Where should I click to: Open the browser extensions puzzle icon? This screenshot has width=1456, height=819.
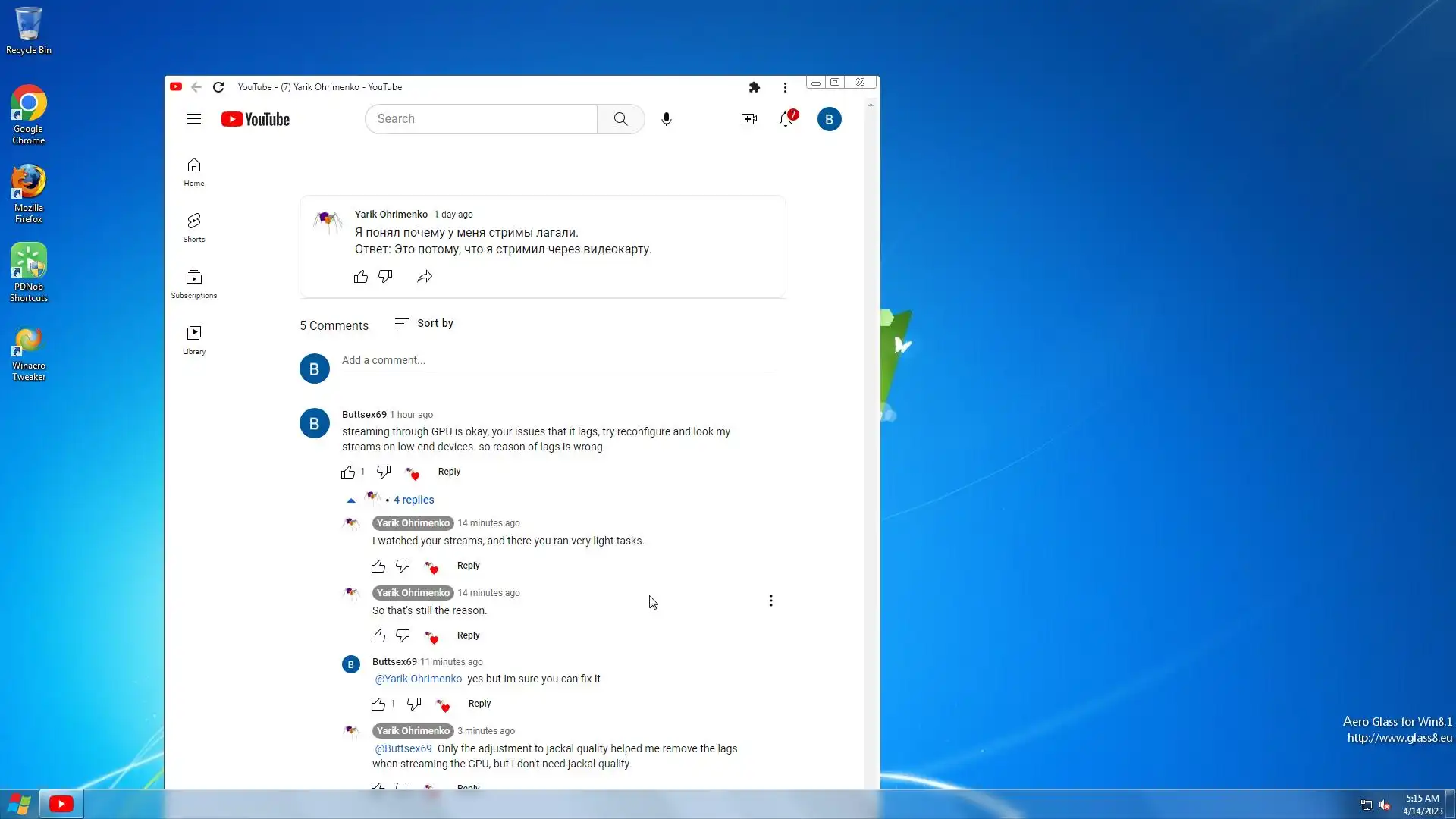click(754, 87)
